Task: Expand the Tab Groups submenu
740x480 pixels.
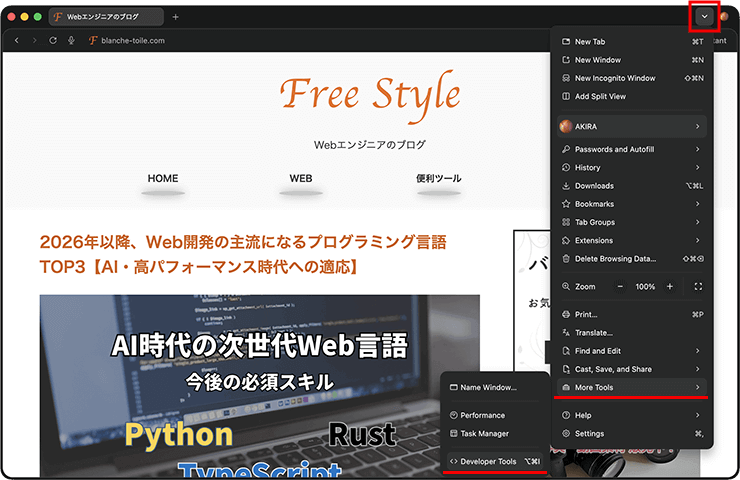Action: tap(632, 222)
